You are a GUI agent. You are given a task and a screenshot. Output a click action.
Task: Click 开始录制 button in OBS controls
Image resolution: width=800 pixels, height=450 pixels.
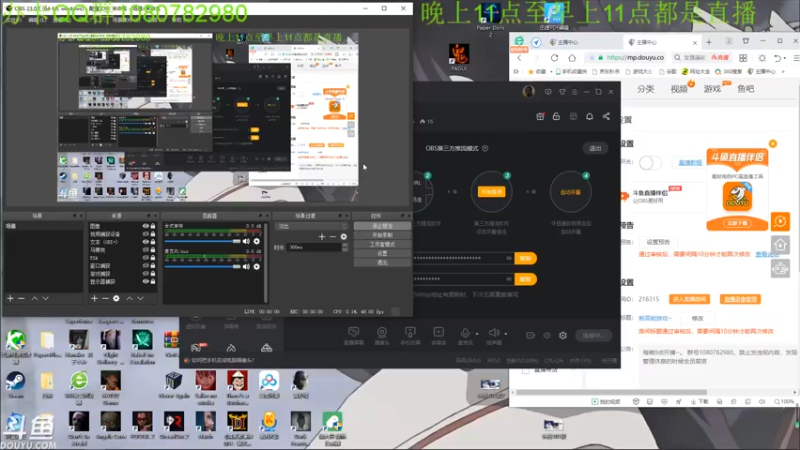click(x=382, y=235)
